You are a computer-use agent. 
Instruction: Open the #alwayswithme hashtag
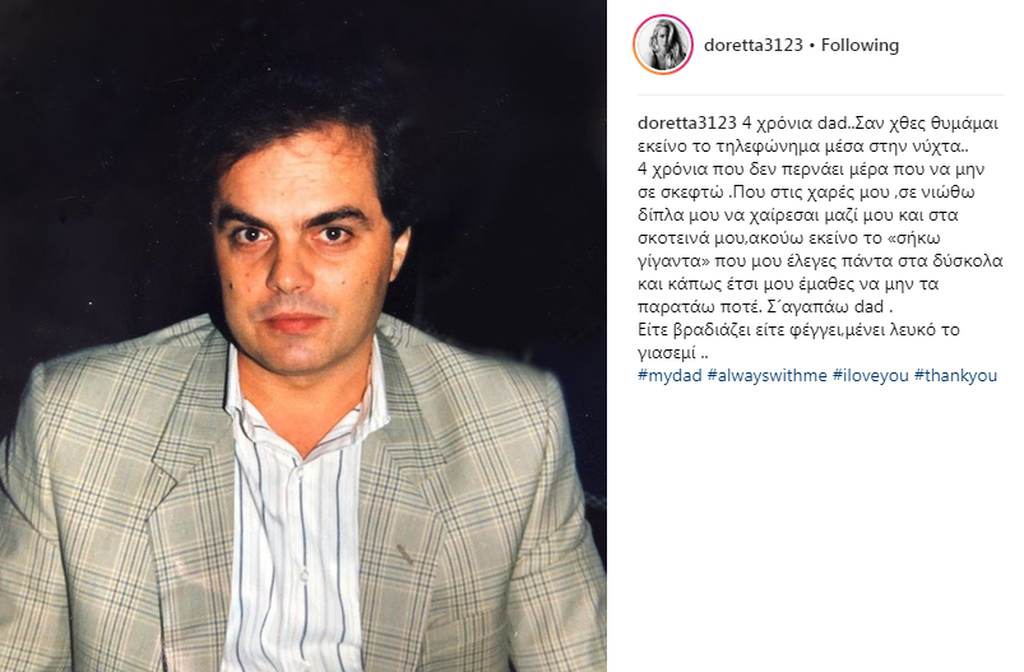[x=767, y=376]
